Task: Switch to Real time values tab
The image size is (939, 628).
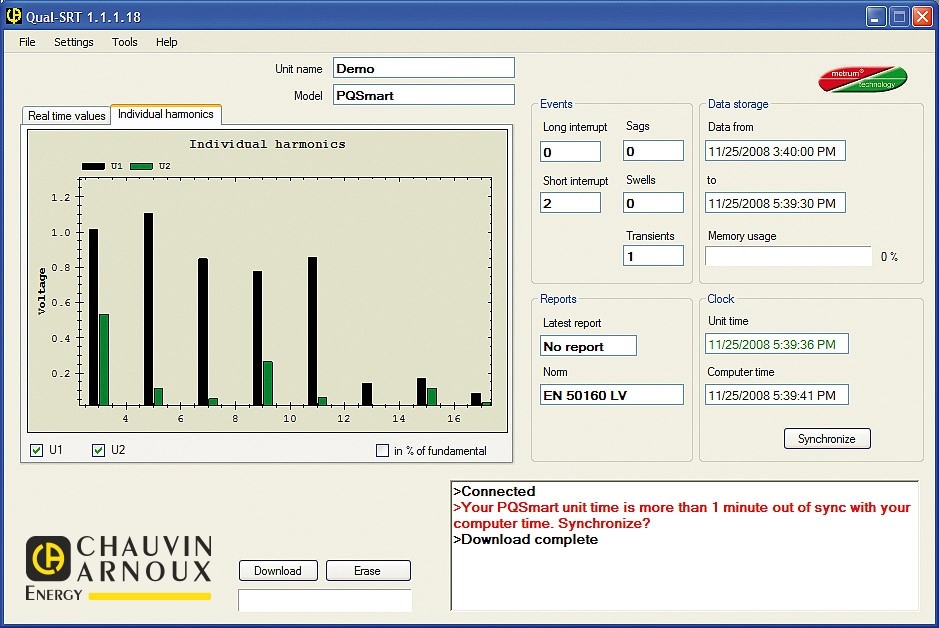Action: pyautogui.click(x=66, y=116)
